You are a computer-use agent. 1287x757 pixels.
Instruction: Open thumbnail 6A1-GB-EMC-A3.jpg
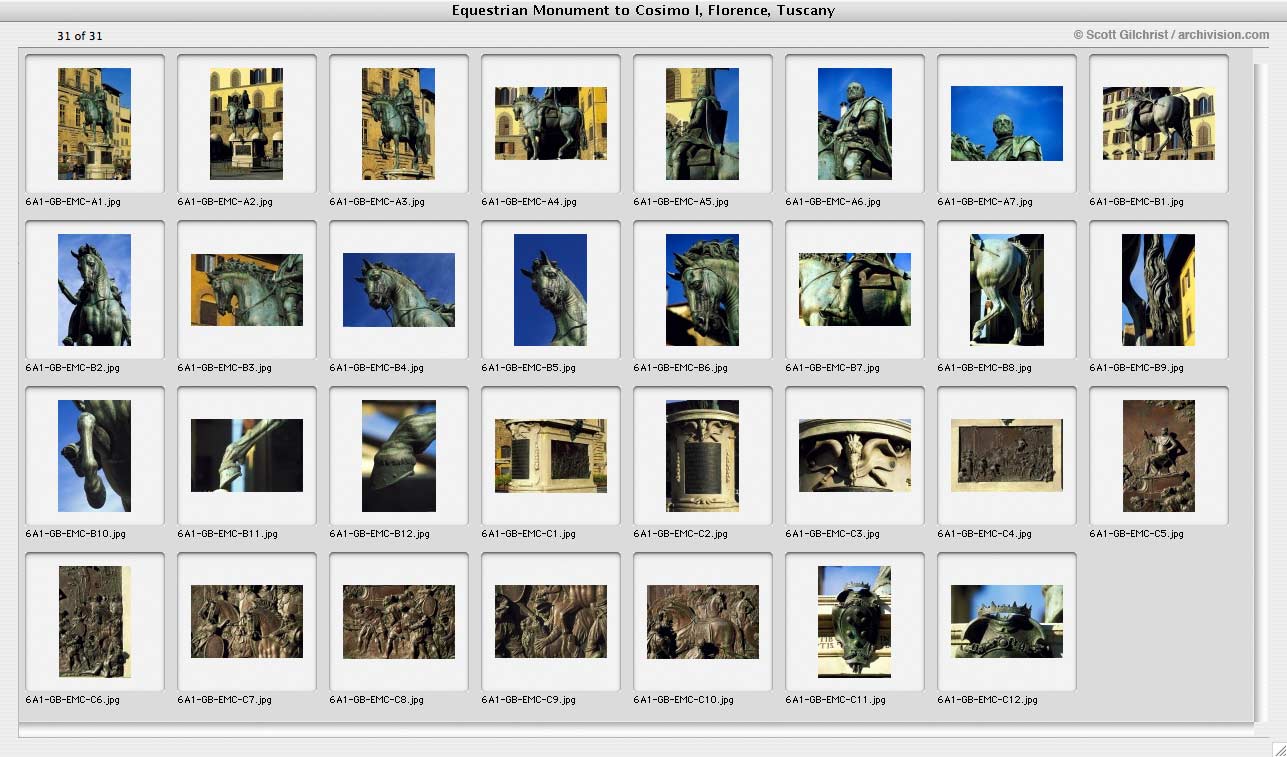coord(398,123)
